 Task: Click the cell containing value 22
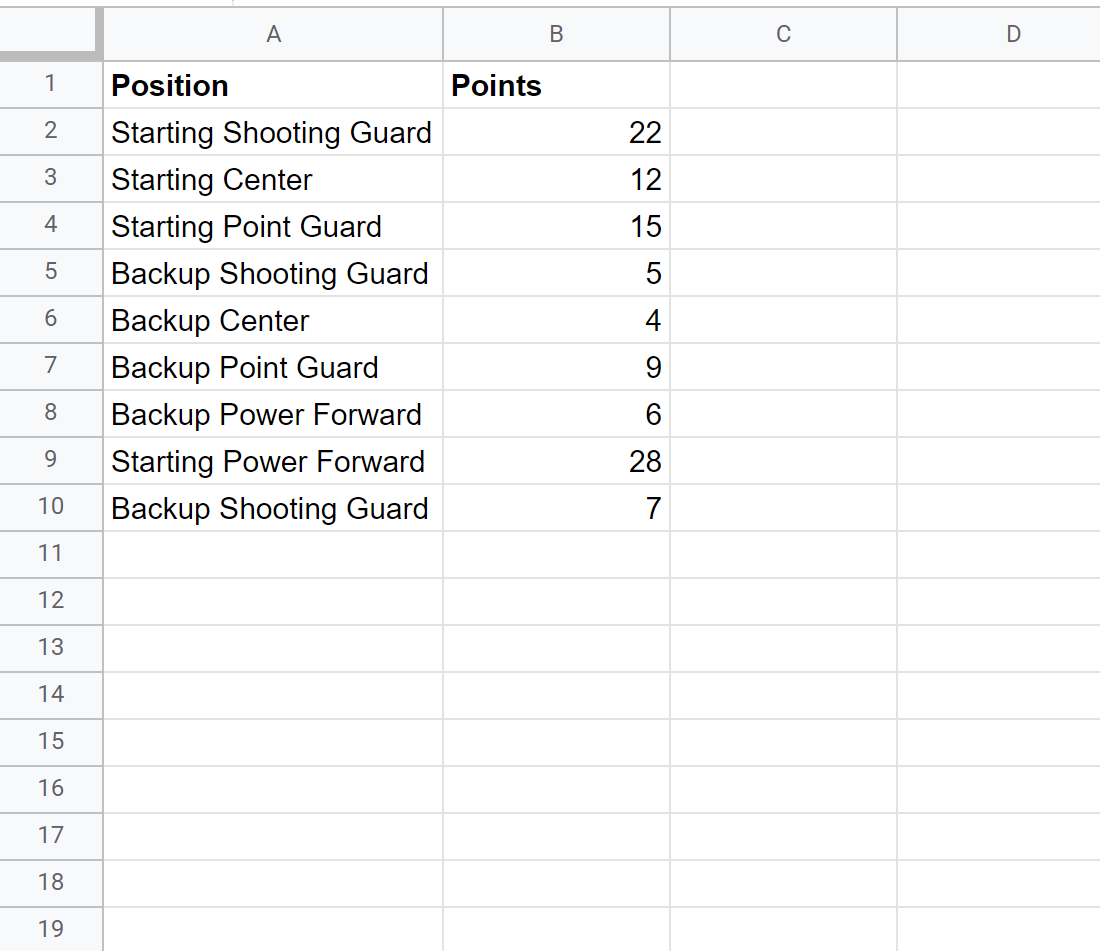[x=556, y=133]
